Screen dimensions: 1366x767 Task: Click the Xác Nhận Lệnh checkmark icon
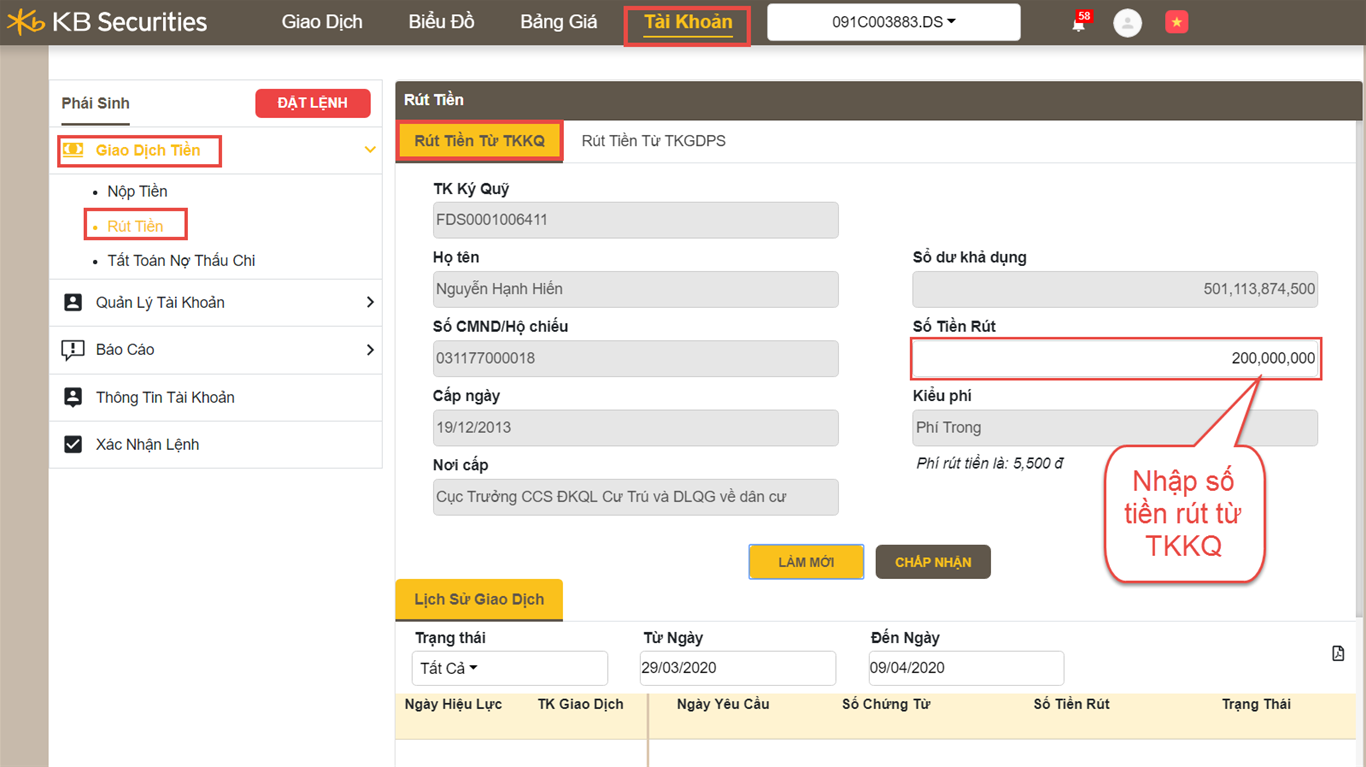pyautogui.click(x=73, y=444)
